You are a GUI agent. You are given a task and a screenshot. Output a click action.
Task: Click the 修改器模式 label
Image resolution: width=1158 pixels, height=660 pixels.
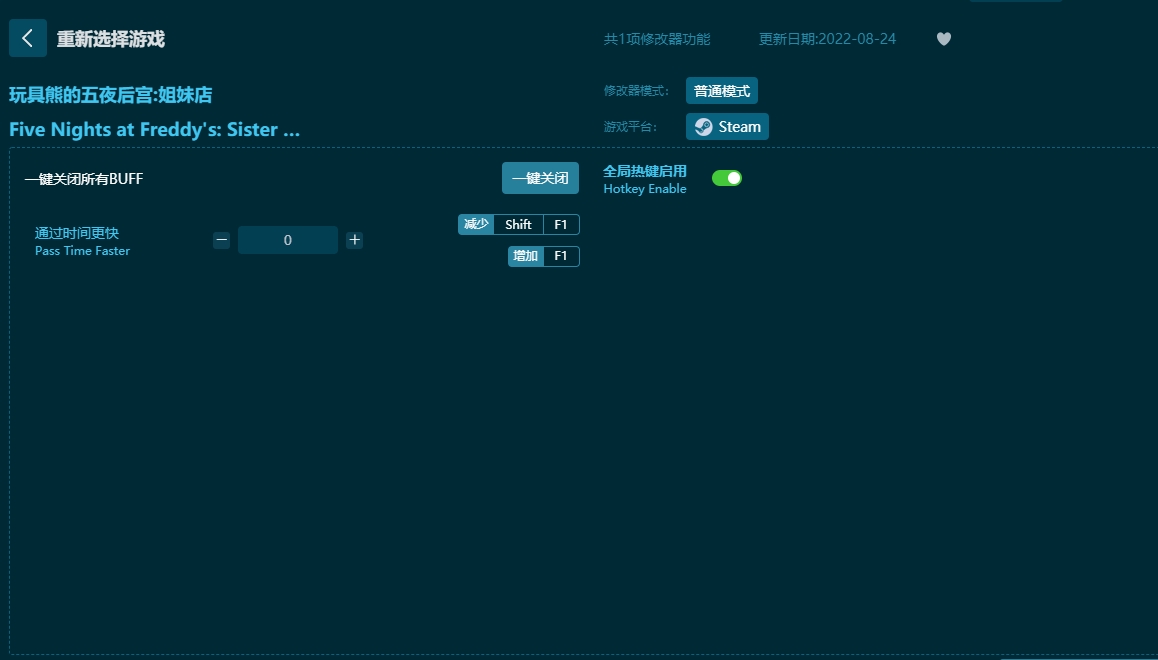pos(636,91)
